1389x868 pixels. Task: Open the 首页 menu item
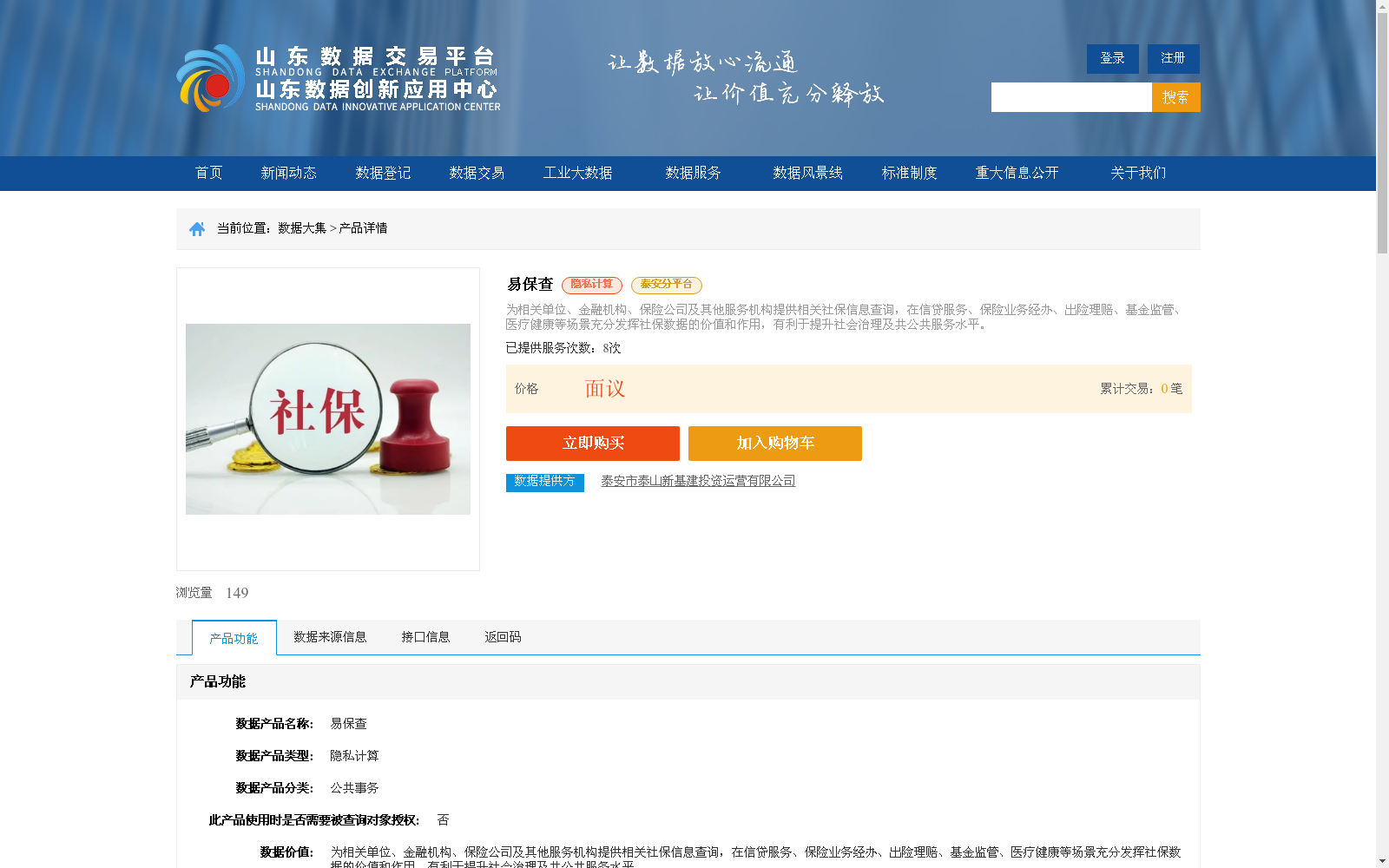tap(208, 173)
